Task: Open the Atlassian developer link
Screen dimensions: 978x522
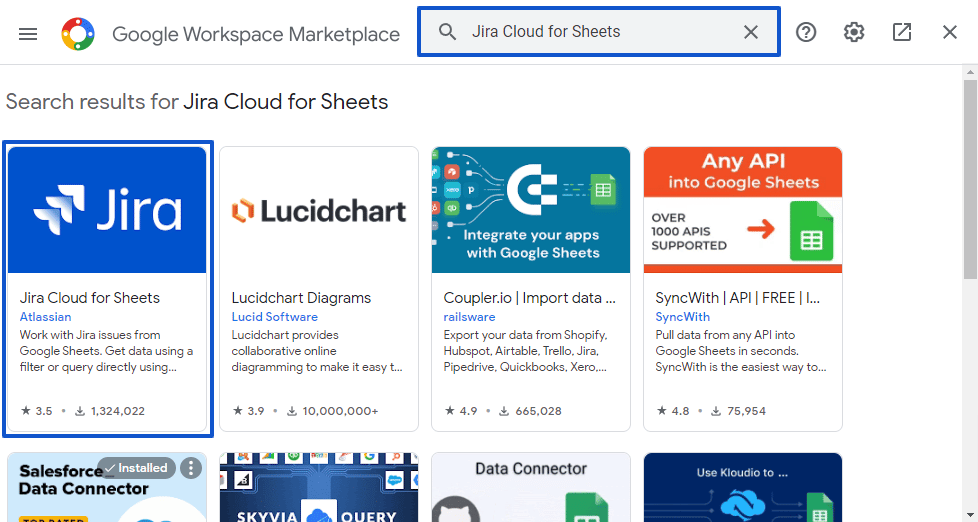Action: click(46, 317)
